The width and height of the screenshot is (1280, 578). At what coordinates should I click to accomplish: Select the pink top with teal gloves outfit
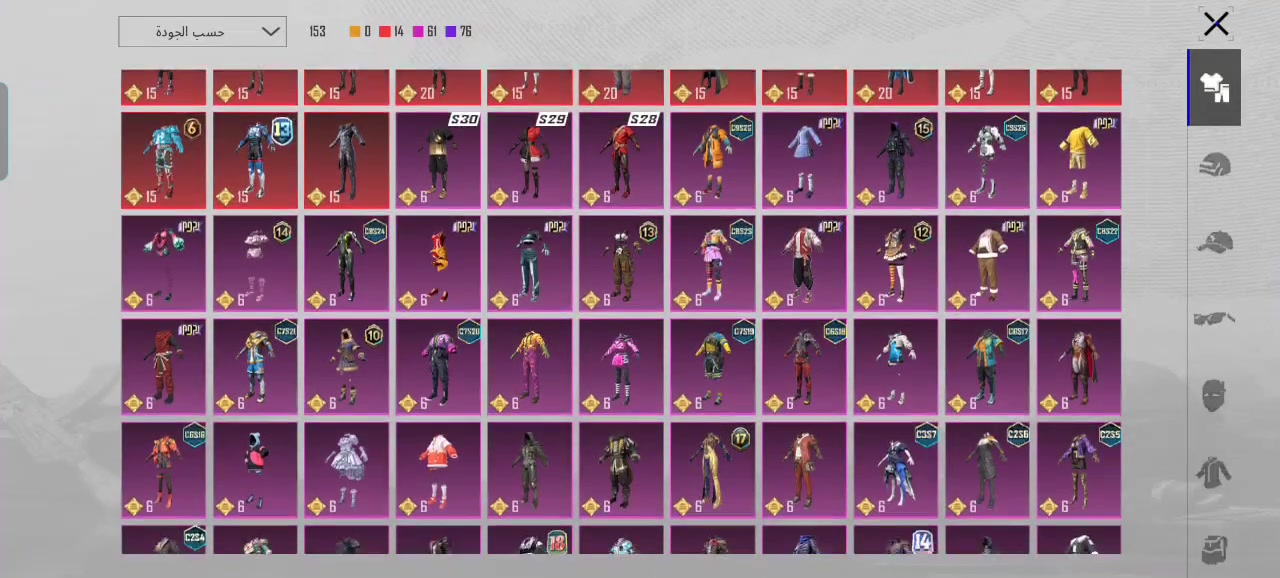coord(164,263)
